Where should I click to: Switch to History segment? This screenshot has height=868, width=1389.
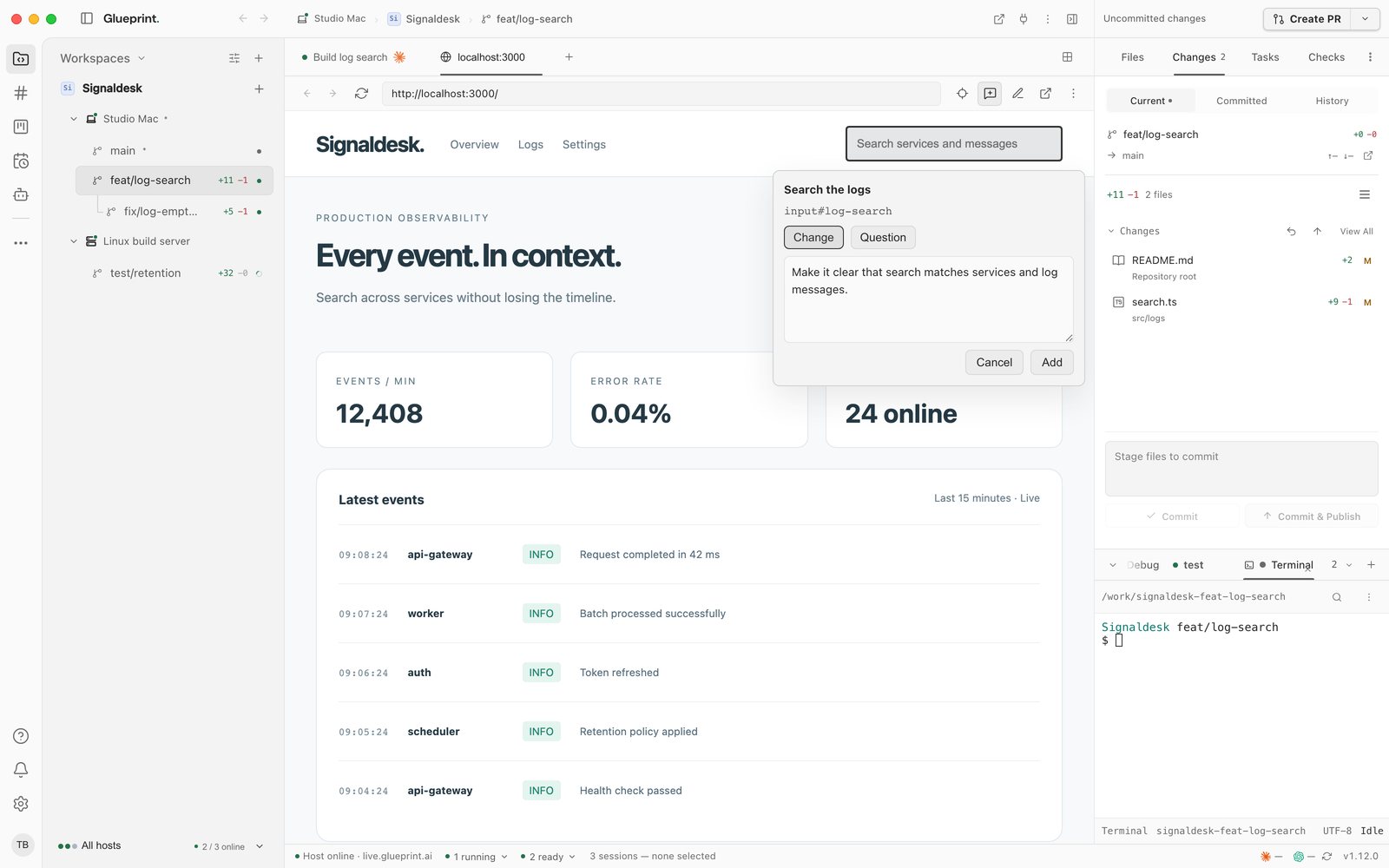[1332, 101]
